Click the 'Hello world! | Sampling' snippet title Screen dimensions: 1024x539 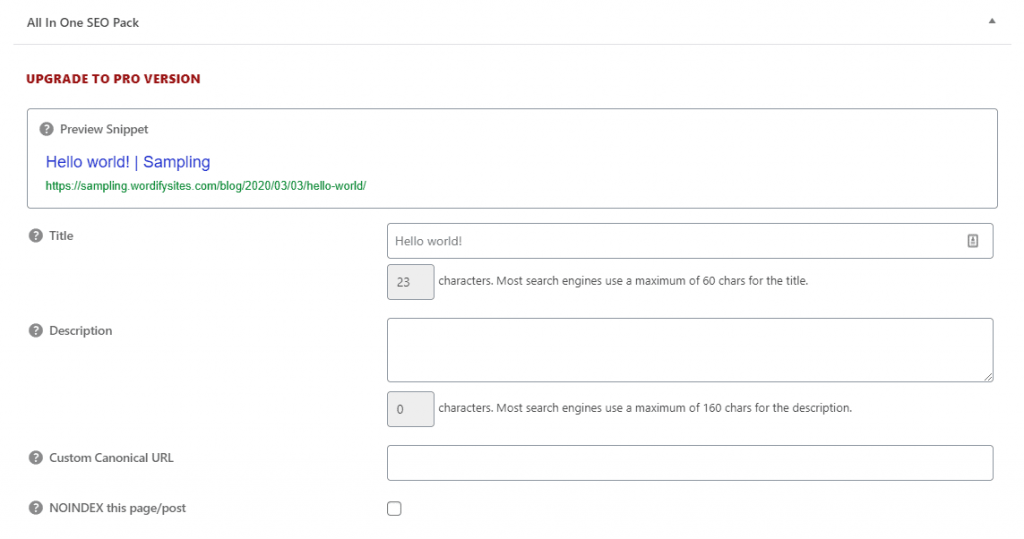pos(128,162)
